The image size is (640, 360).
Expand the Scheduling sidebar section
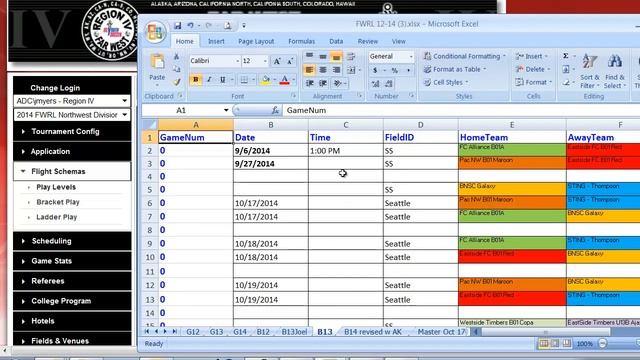(x=72, y=241)
